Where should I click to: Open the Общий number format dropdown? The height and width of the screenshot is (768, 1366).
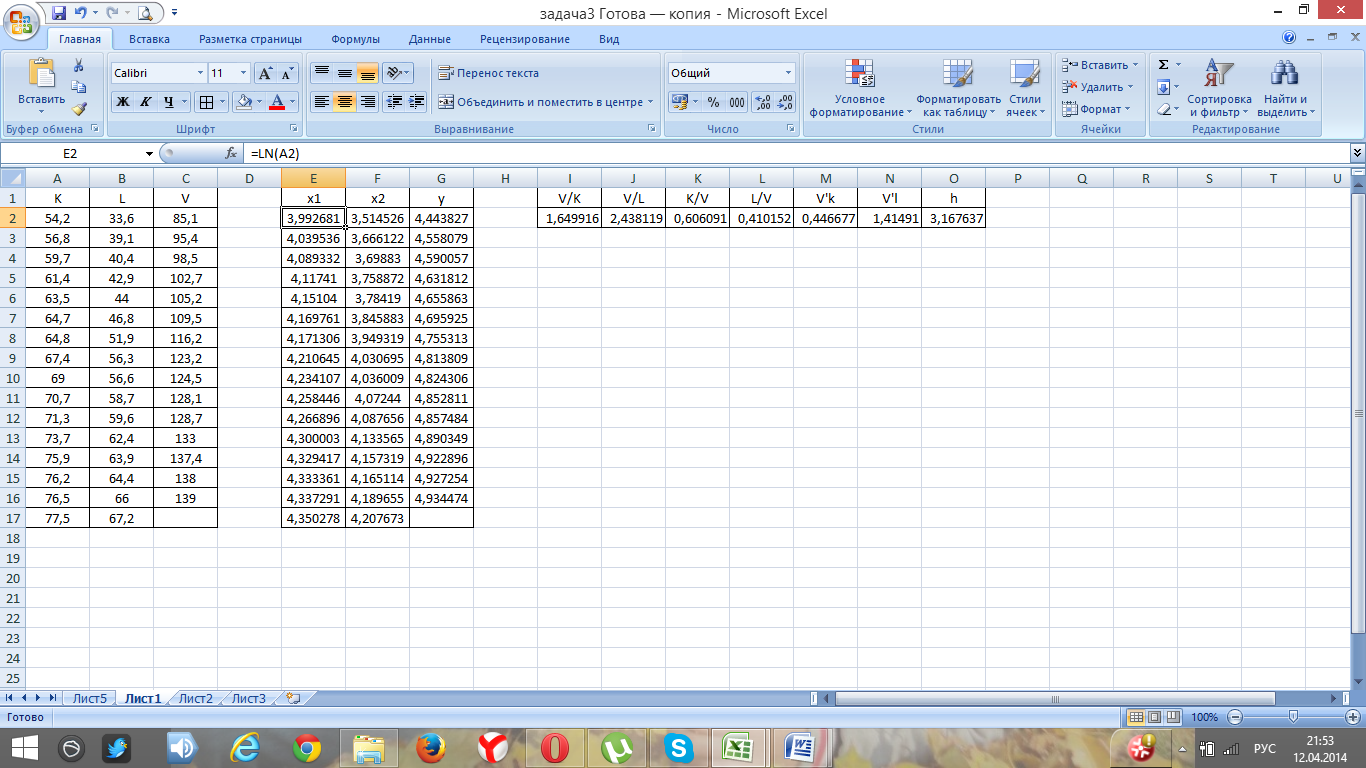tap(788, 73)
